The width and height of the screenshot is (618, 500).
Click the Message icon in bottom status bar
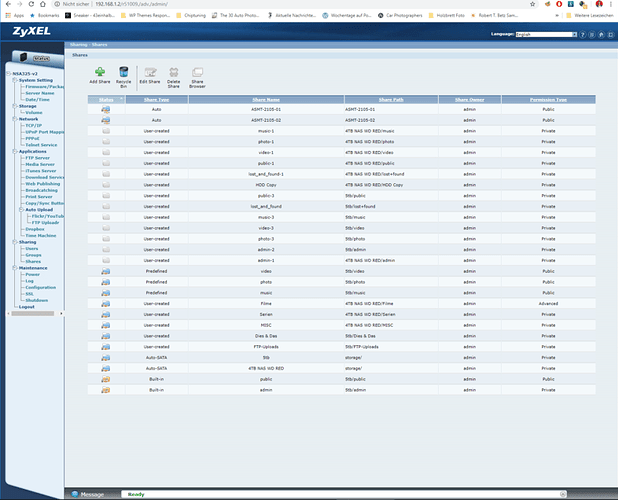pos(75,494)
